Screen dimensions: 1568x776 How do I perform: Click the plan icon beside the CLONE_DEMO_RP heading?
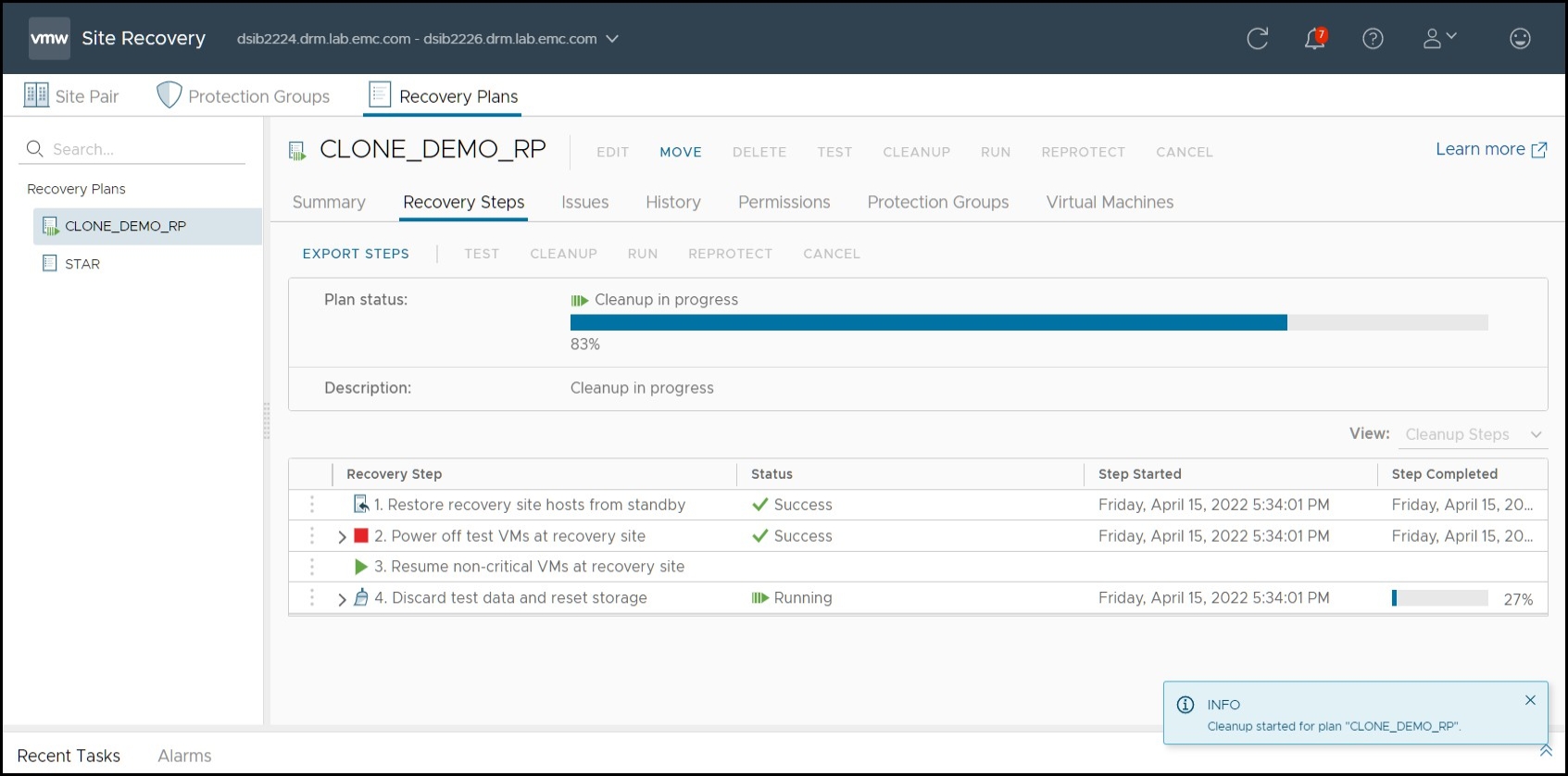tap(297, 151)
